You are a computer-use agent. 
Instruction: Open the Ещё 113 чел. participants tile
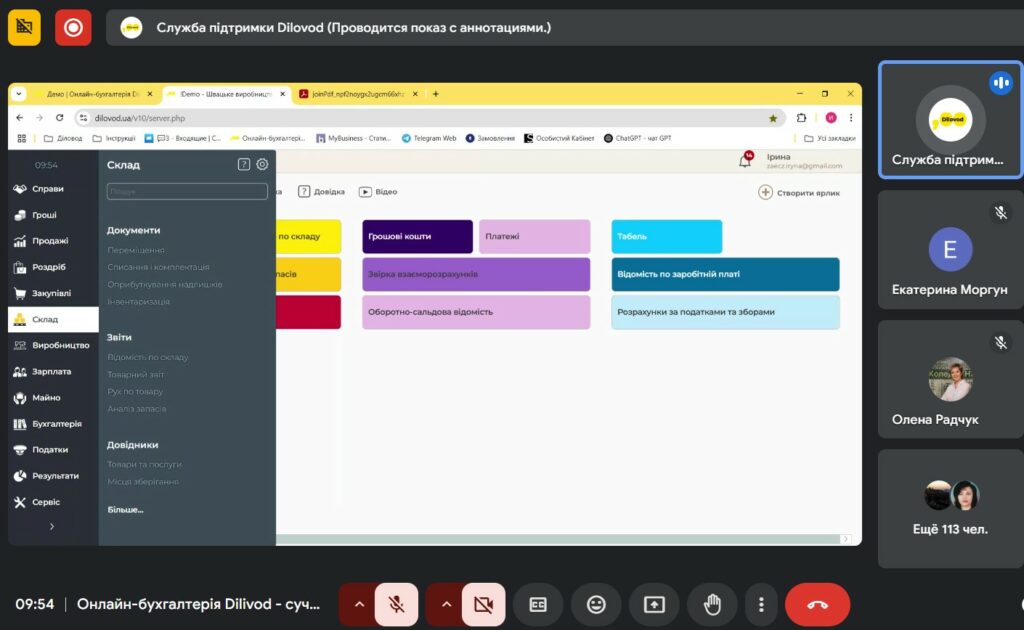click(x=950, y=509)
